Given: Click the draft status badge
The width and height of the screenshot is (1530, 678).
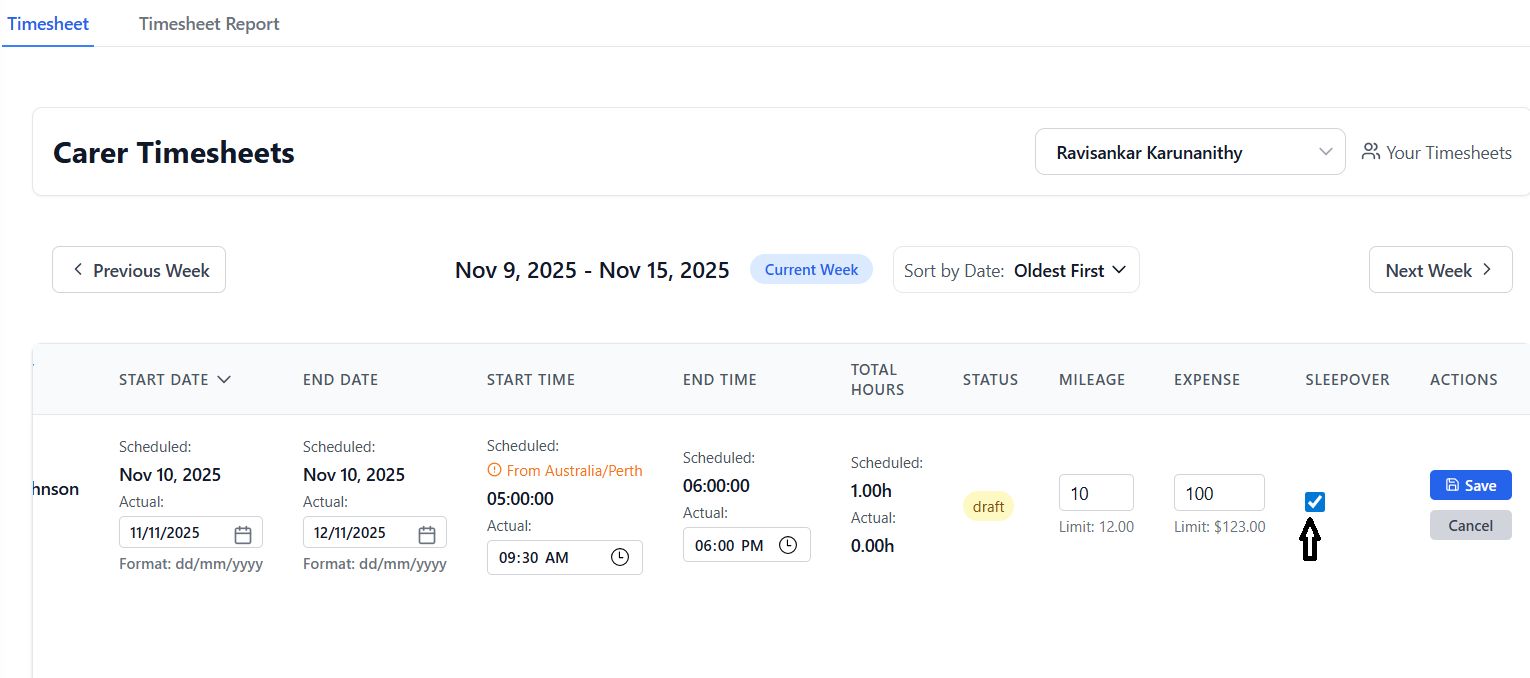Looking at the screenshot, I should [x=988, y=506].
